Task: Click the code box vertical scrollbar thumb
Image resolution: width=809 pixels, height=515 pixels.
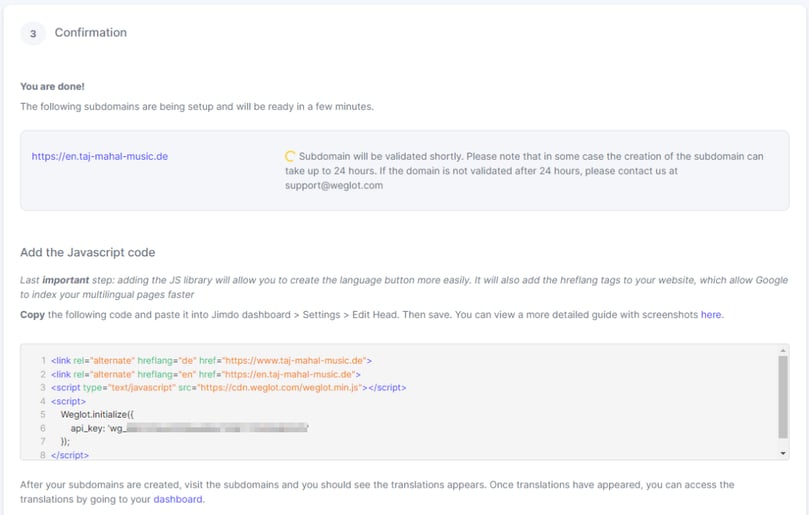Action: click(x=782, y=397)
